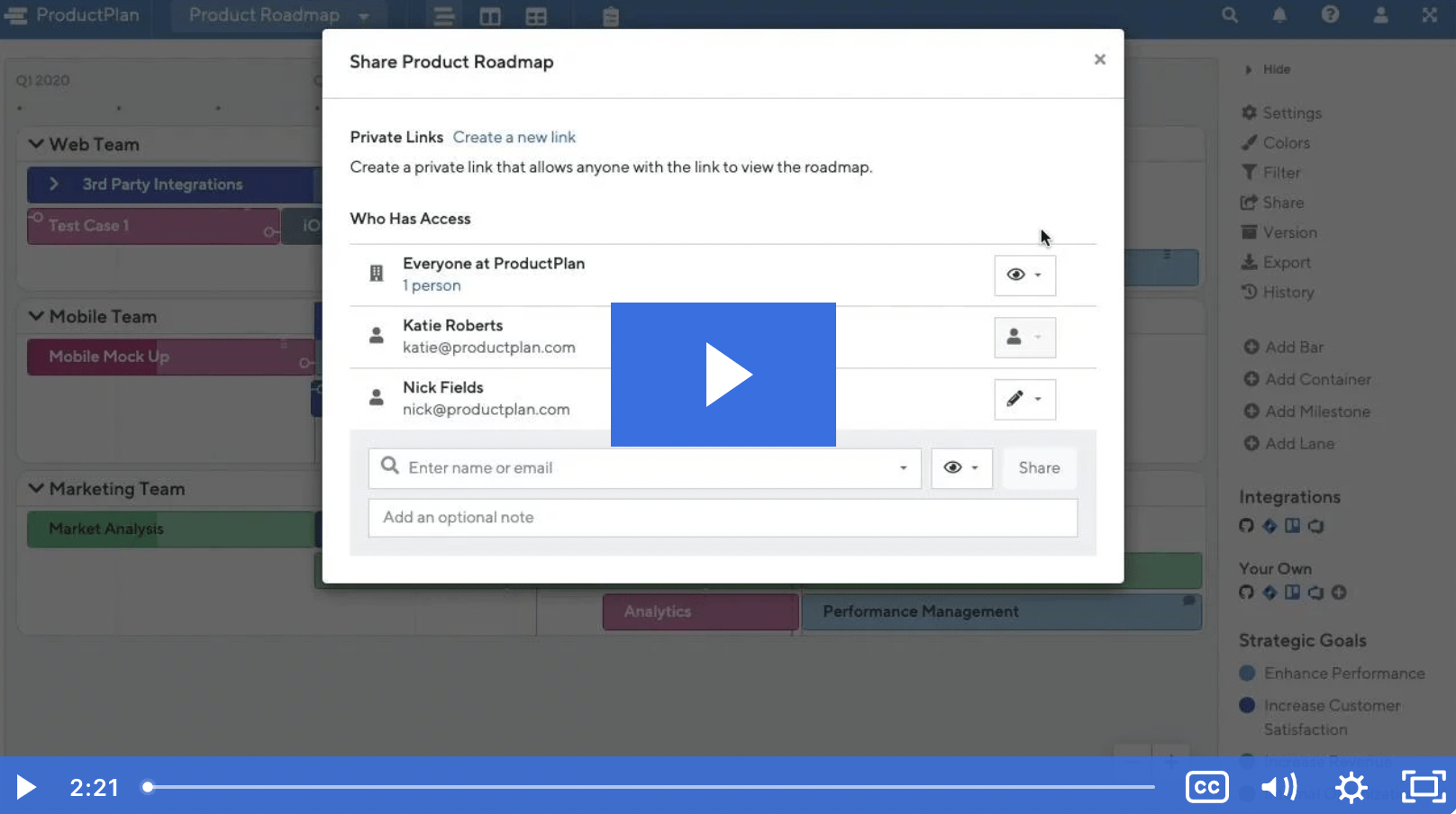1456x814 pixels.
Task: Select the Performance Management bar
Action: coord(1001,611)
